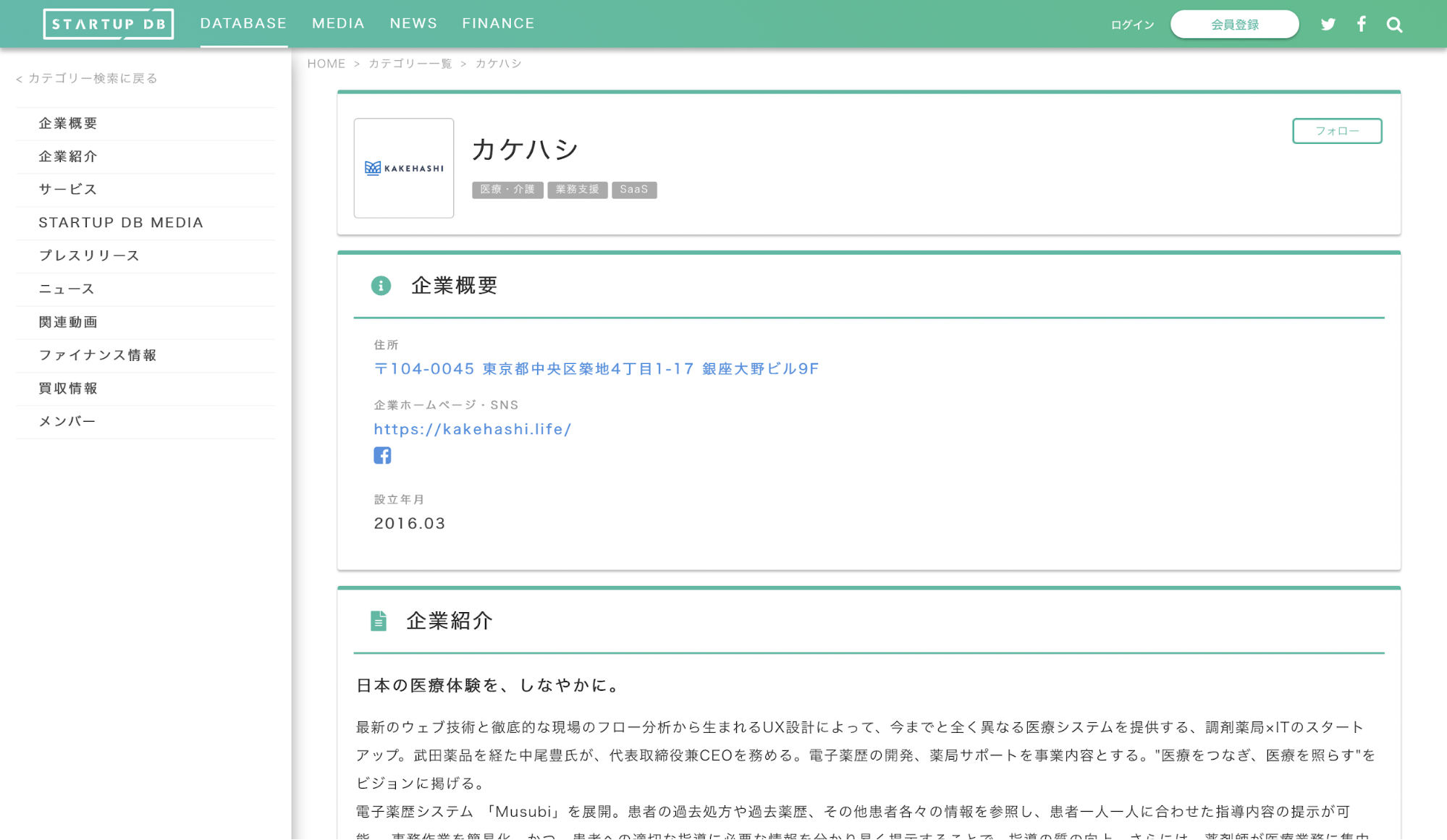Switch to the FINANCE section
This screenshot has height=840, width=1447.
(x=498, y=22)
